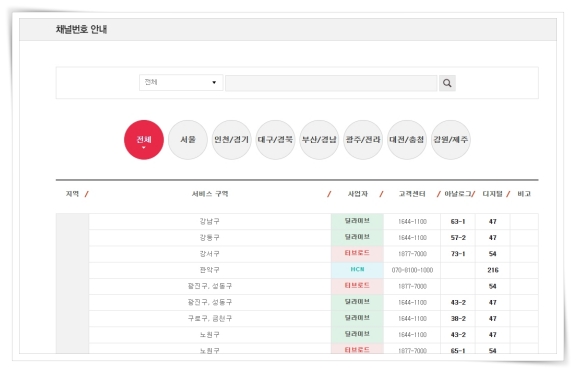Click the 57-2 analog channel value

click(x=458, y=238)
